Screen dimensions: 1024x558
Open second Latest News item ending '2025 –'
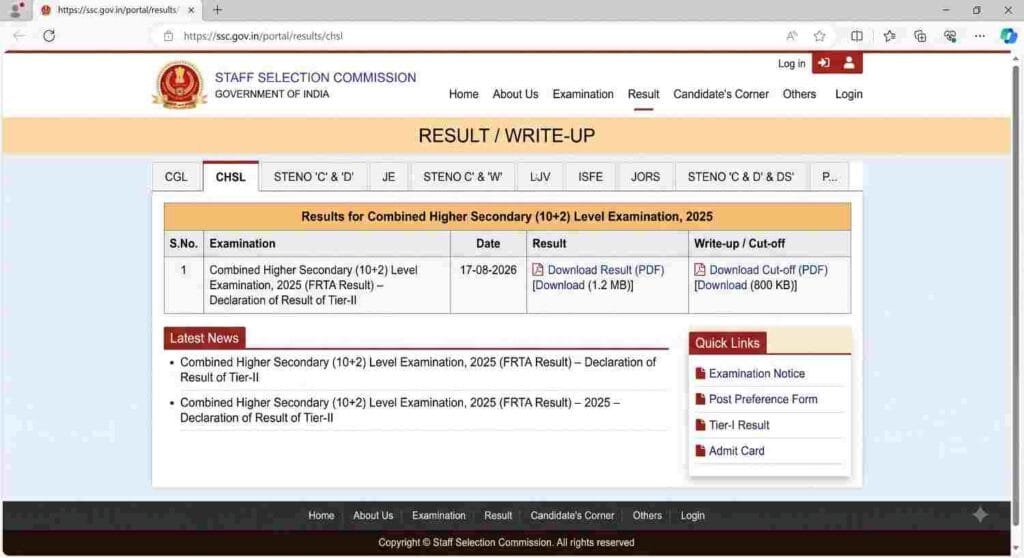coord(400,410)
